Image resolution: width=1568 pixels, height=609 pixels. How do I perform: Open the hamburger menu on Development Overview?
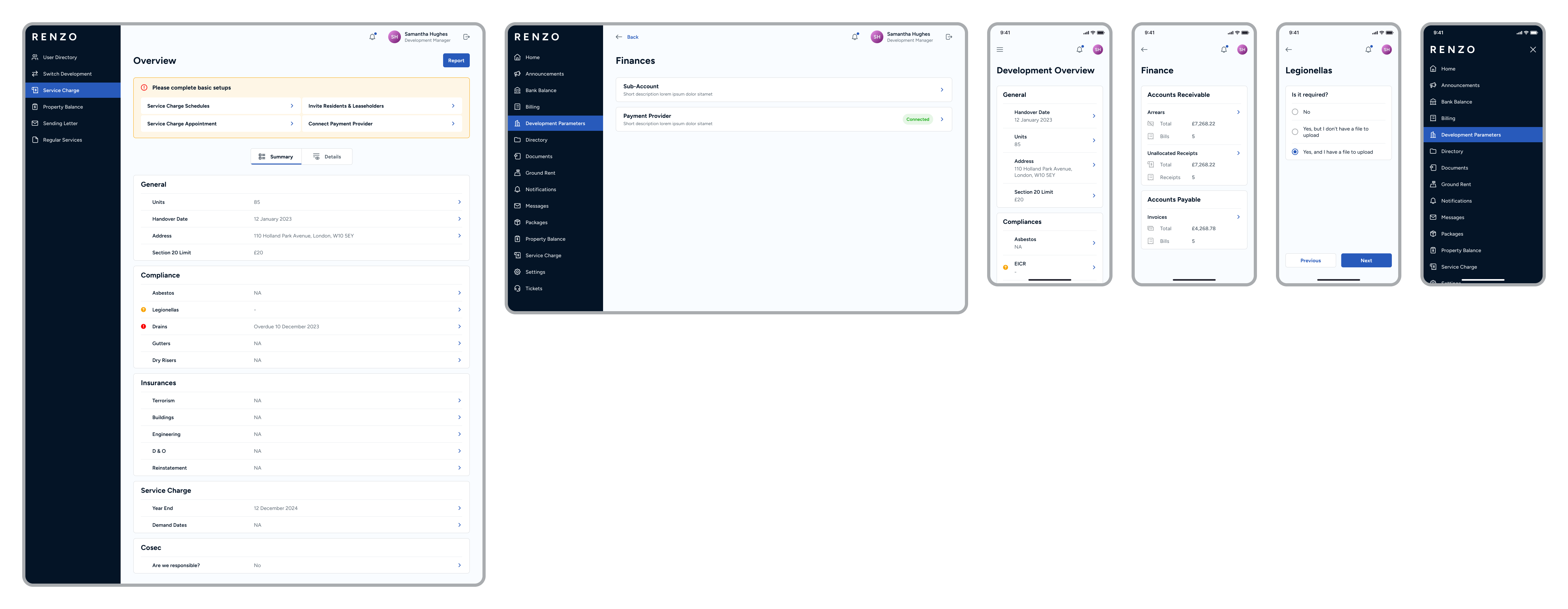point(1000,50)
